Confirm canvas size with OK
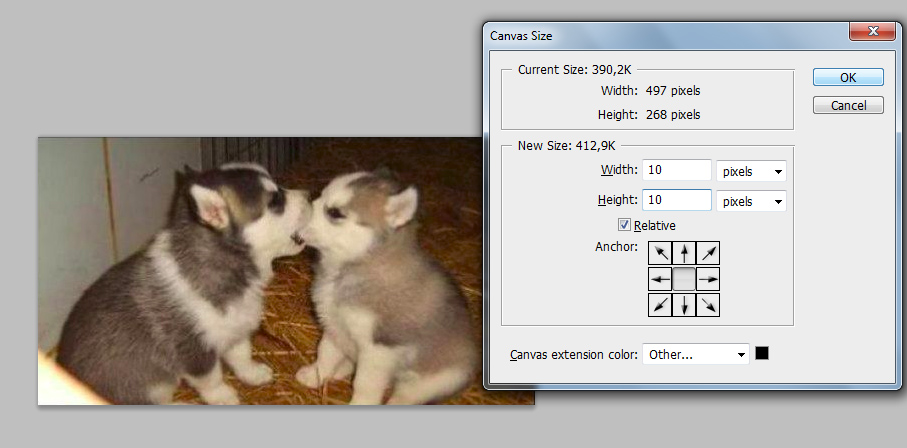 848,77
